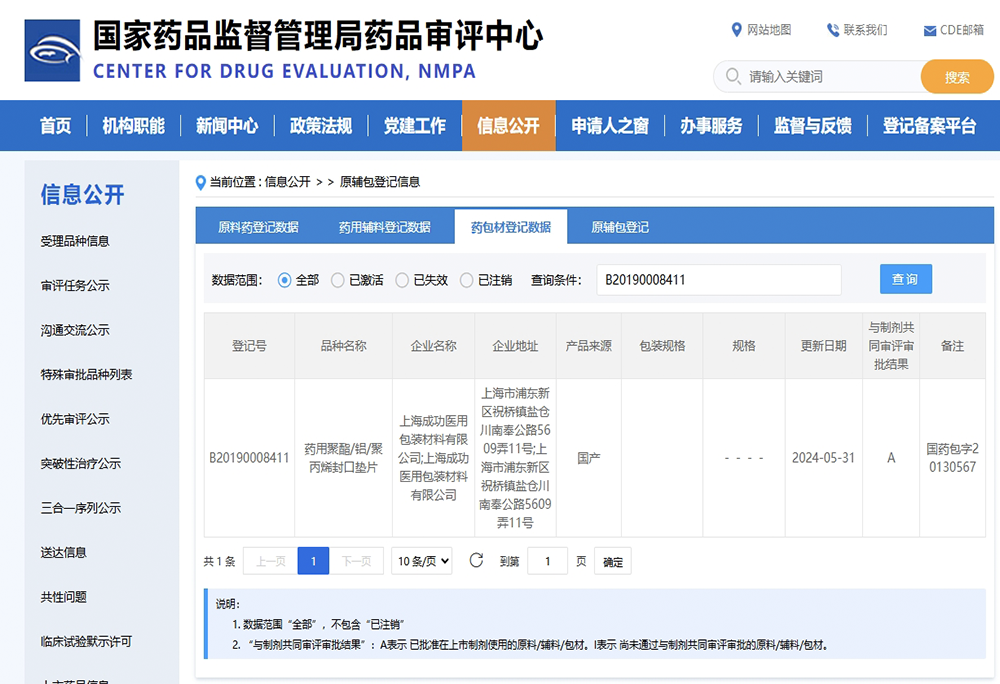The image size is (1000, 684).
Task: Open 申请人之窗 in main navigation
Action: click(x=609, y=126)
